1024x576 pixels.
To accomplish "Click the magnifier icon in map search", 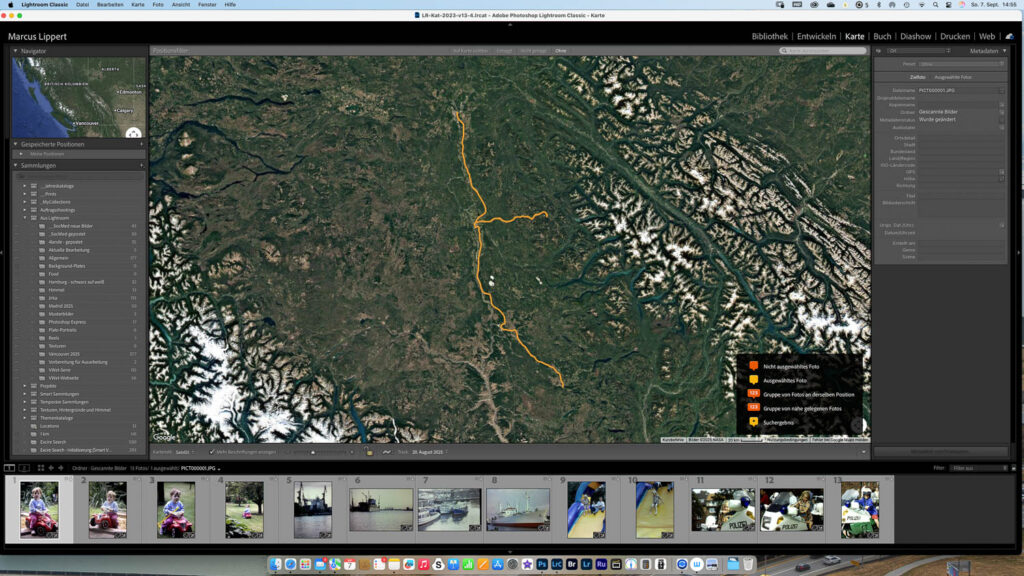I will pyautogui.click(x=784, y=51).
